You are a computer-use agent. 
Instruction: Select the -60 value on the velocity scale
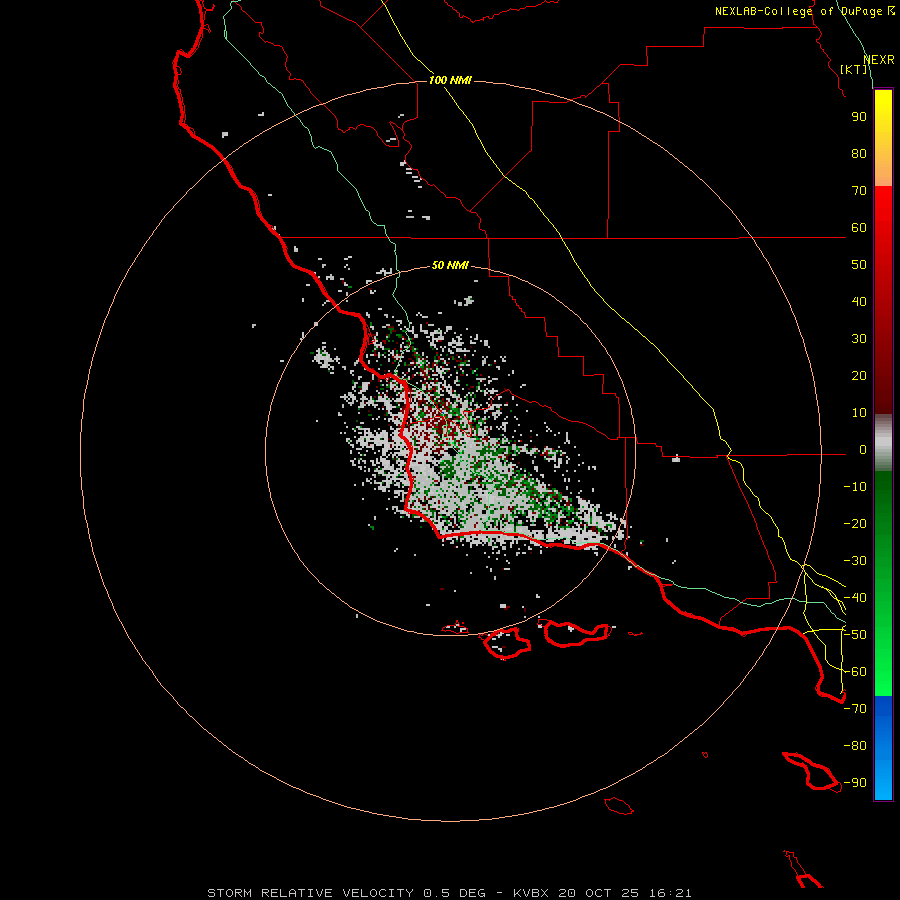coord(855,672)
